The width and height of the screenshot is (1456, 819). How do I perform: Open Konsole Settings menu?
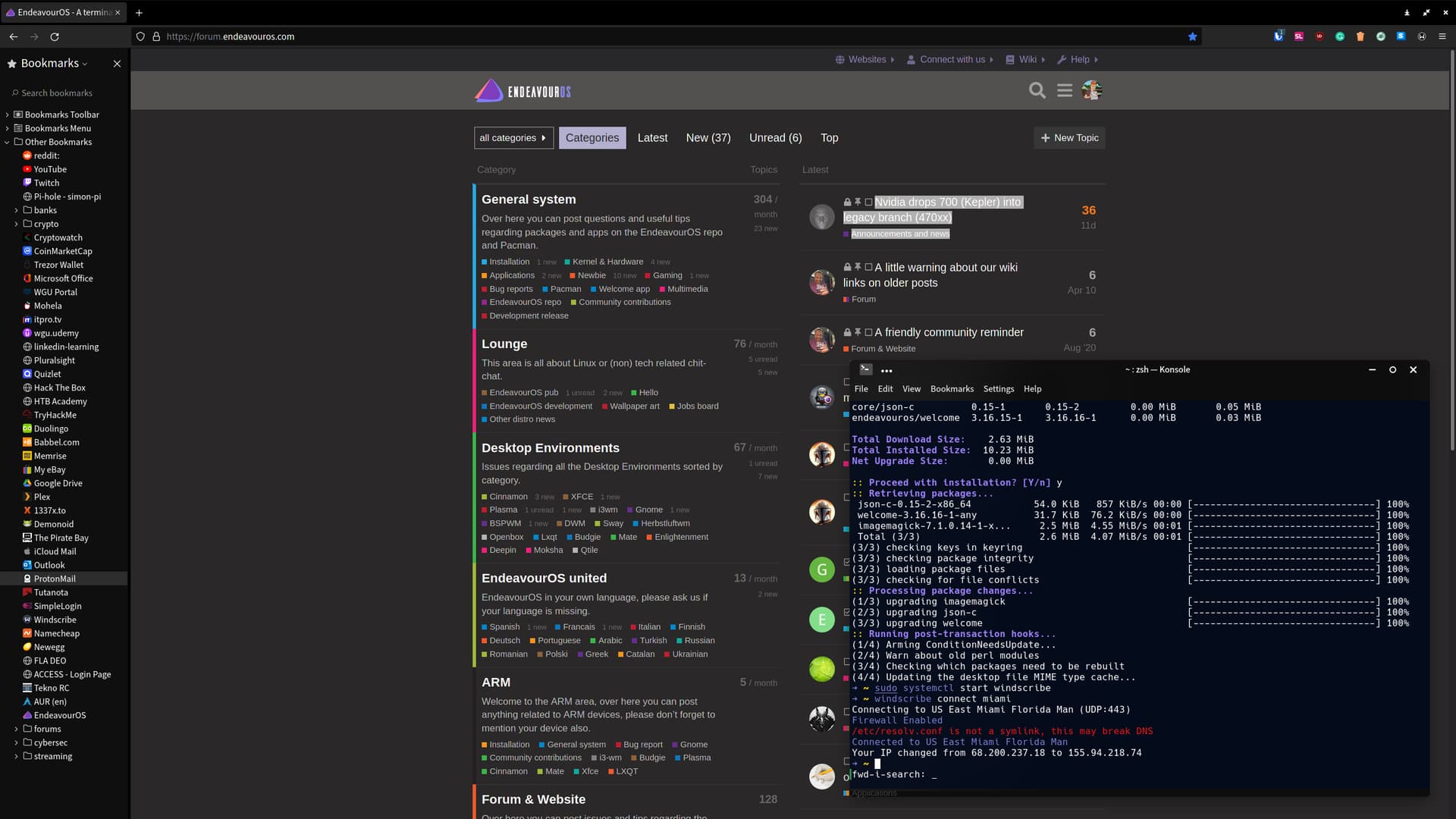pos(998,389)
